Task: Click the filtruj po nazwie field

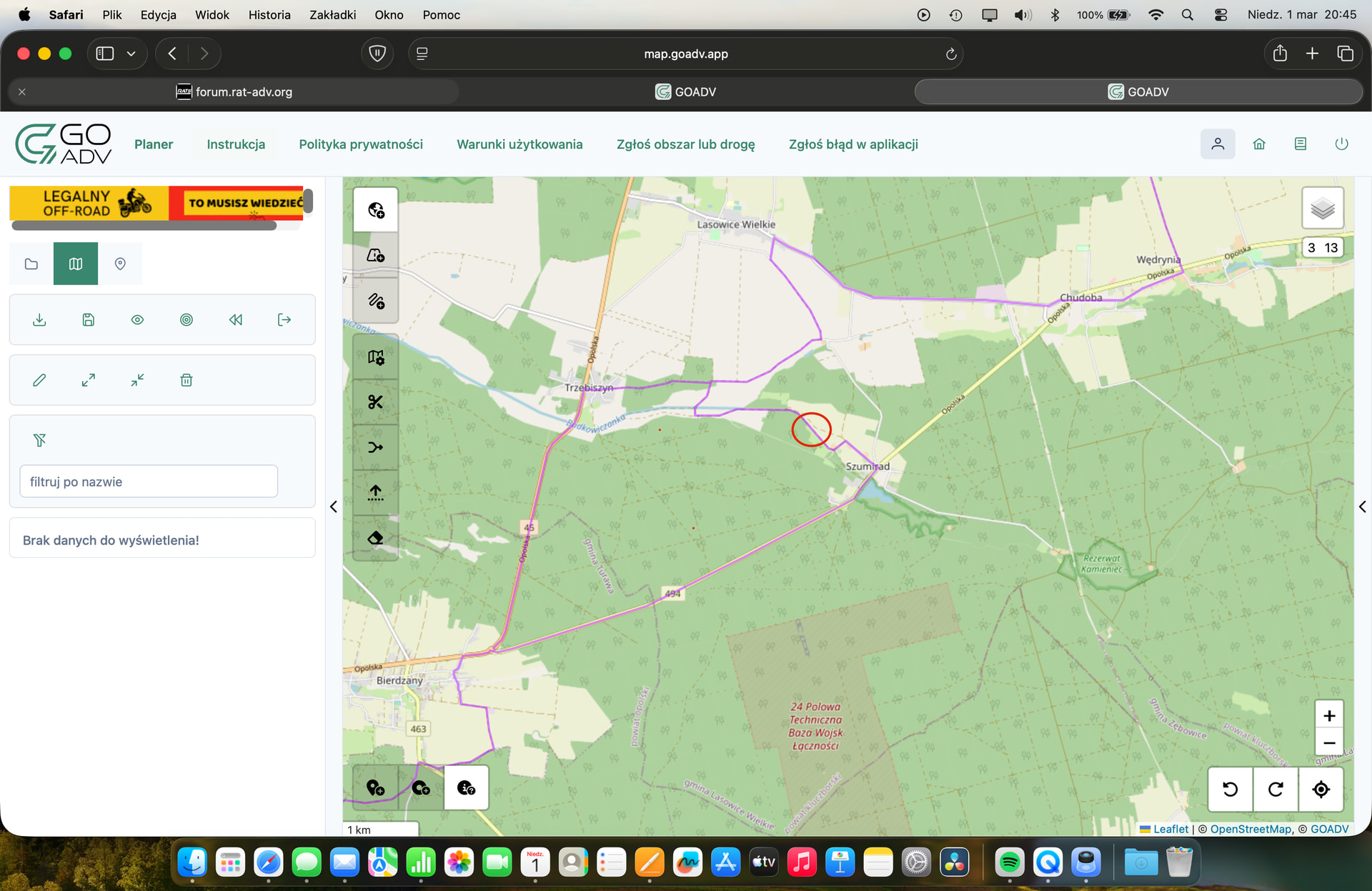Action: pyautogui.click(x=149, y=482)
